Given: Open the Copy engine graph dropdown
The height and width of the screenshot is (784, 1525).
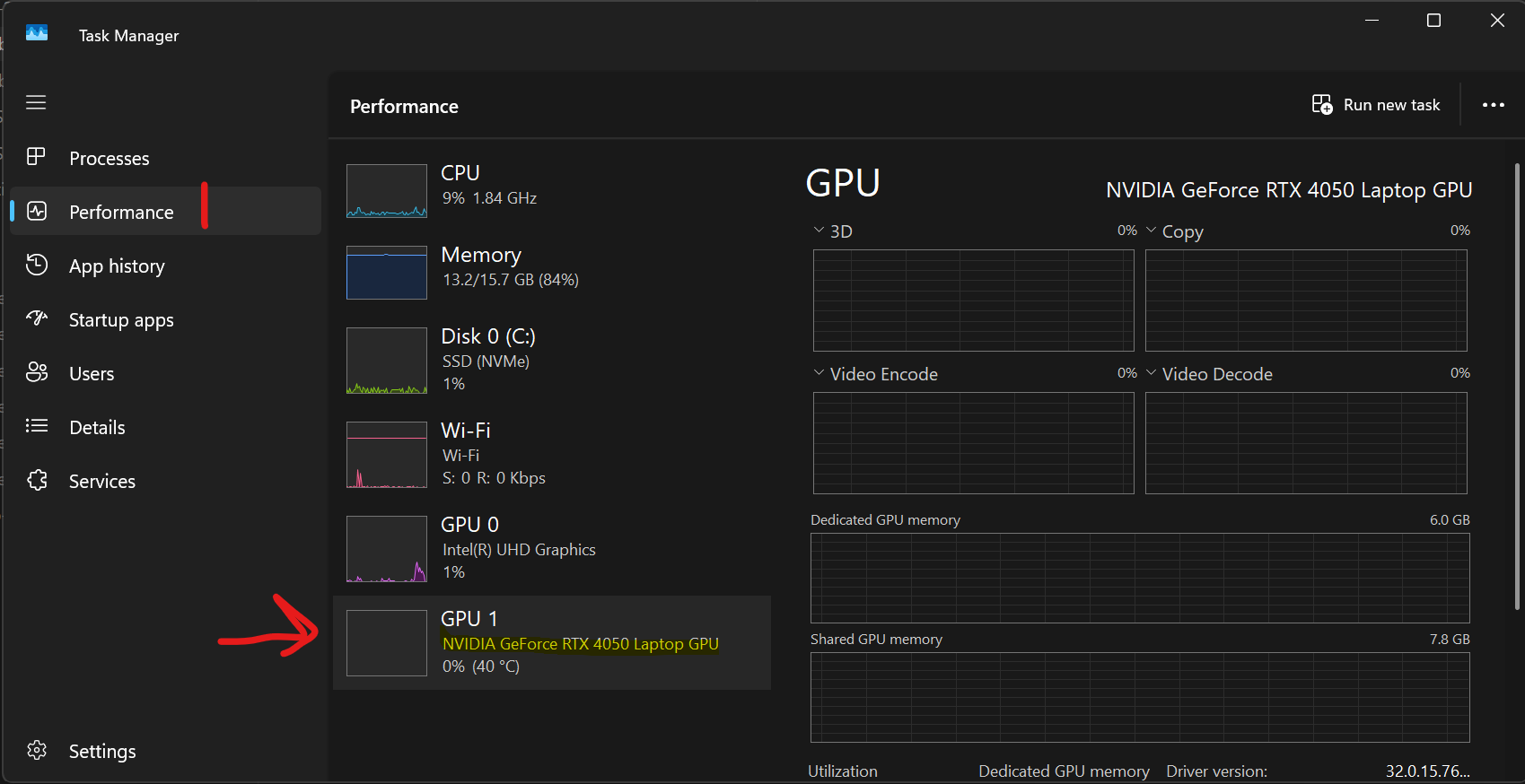Looking at the screenshot, I should pos(1151,231).
